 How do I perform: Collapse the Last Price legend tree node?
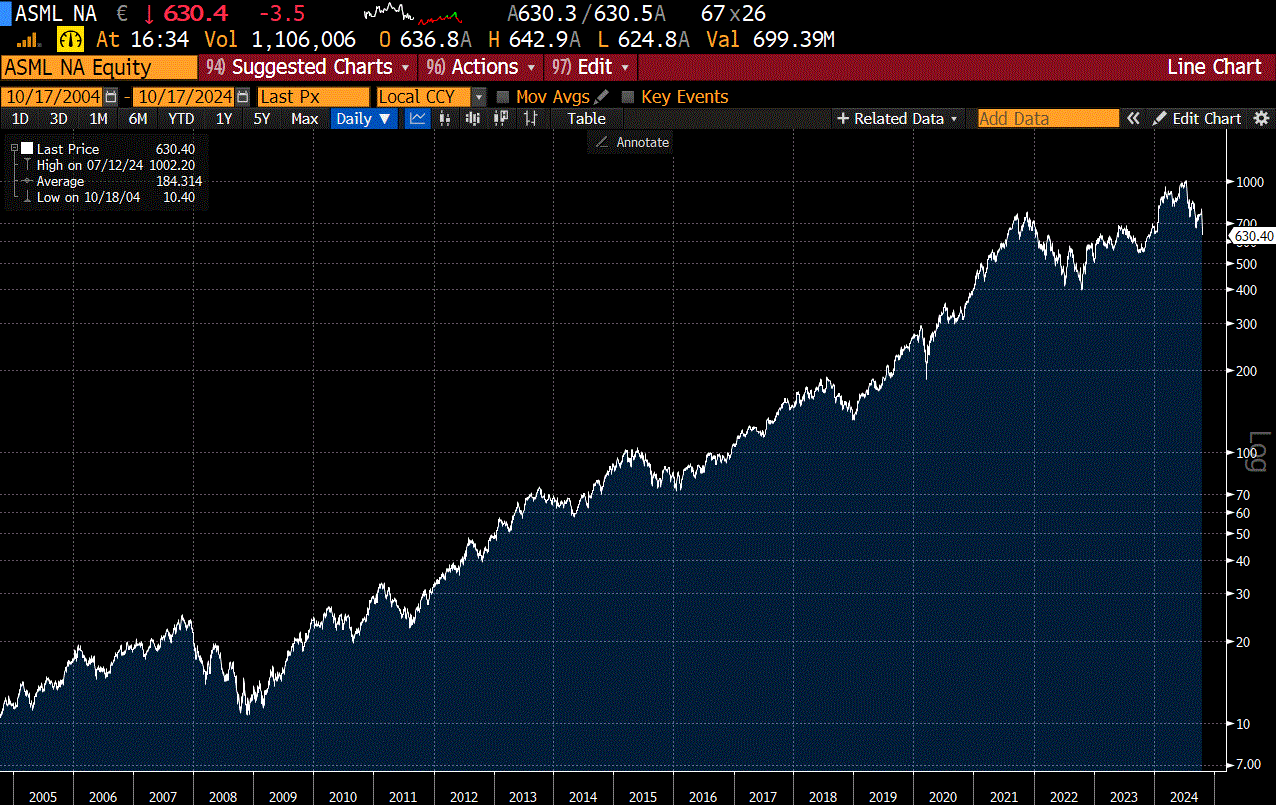click(x=14, y=149)
